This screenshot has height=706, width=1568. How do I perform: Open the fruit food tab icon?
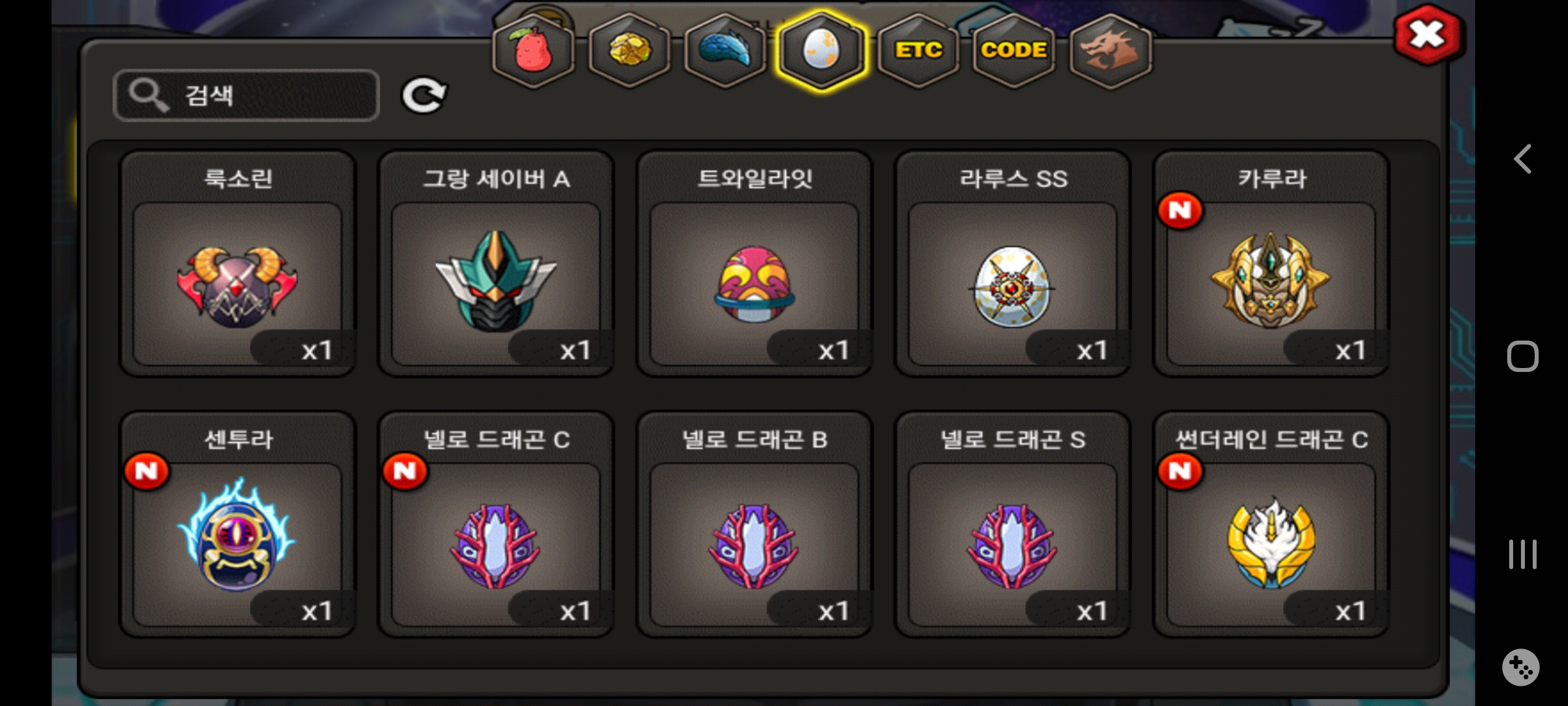[533, 51]
